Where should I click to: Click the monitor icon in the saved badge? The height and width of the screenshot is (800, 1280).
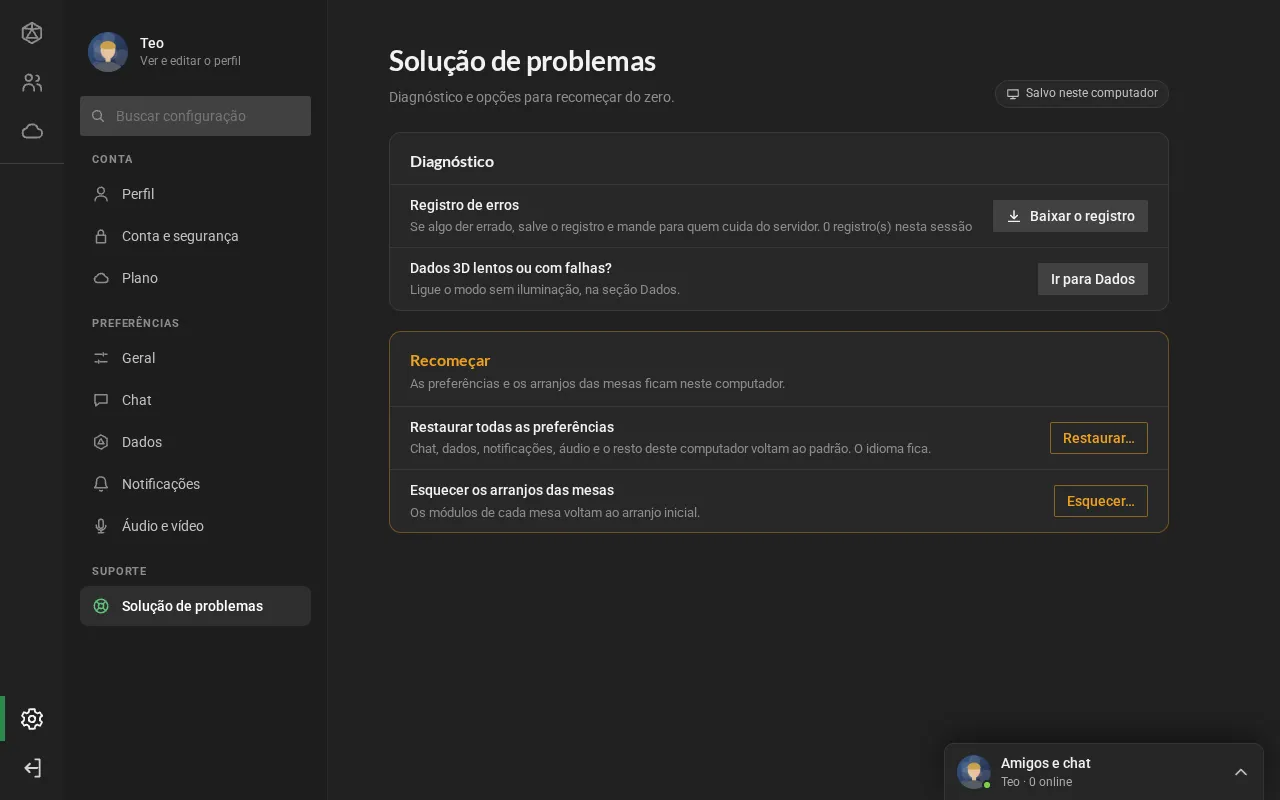click(x=1013, y=94)
